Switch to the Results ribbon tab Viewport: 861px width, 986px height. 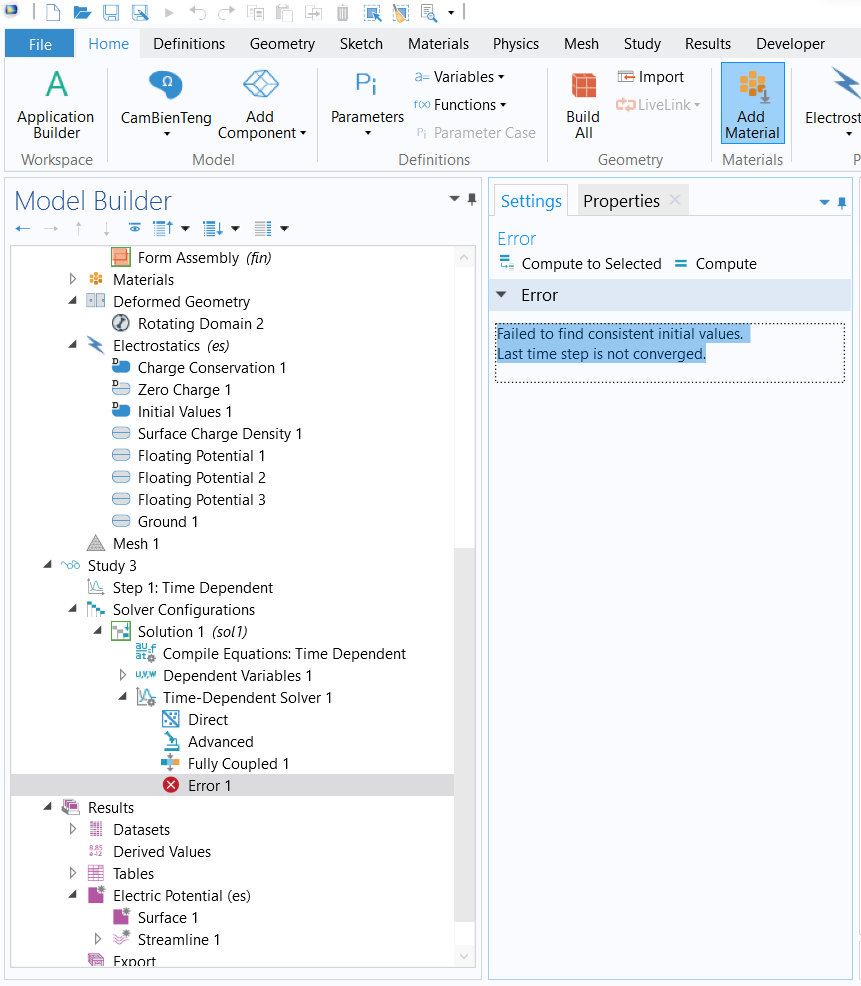point(708,44)
